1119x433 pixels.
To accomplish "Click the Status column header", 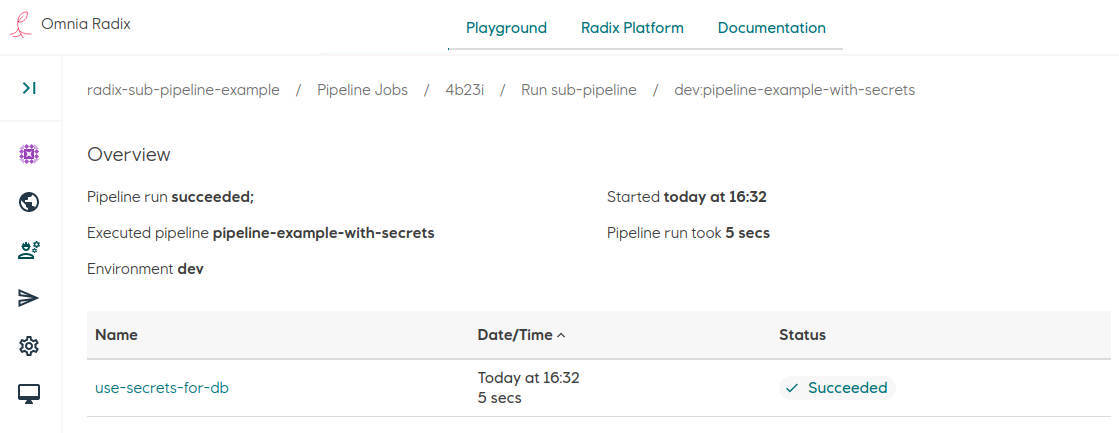I will 802,335.
